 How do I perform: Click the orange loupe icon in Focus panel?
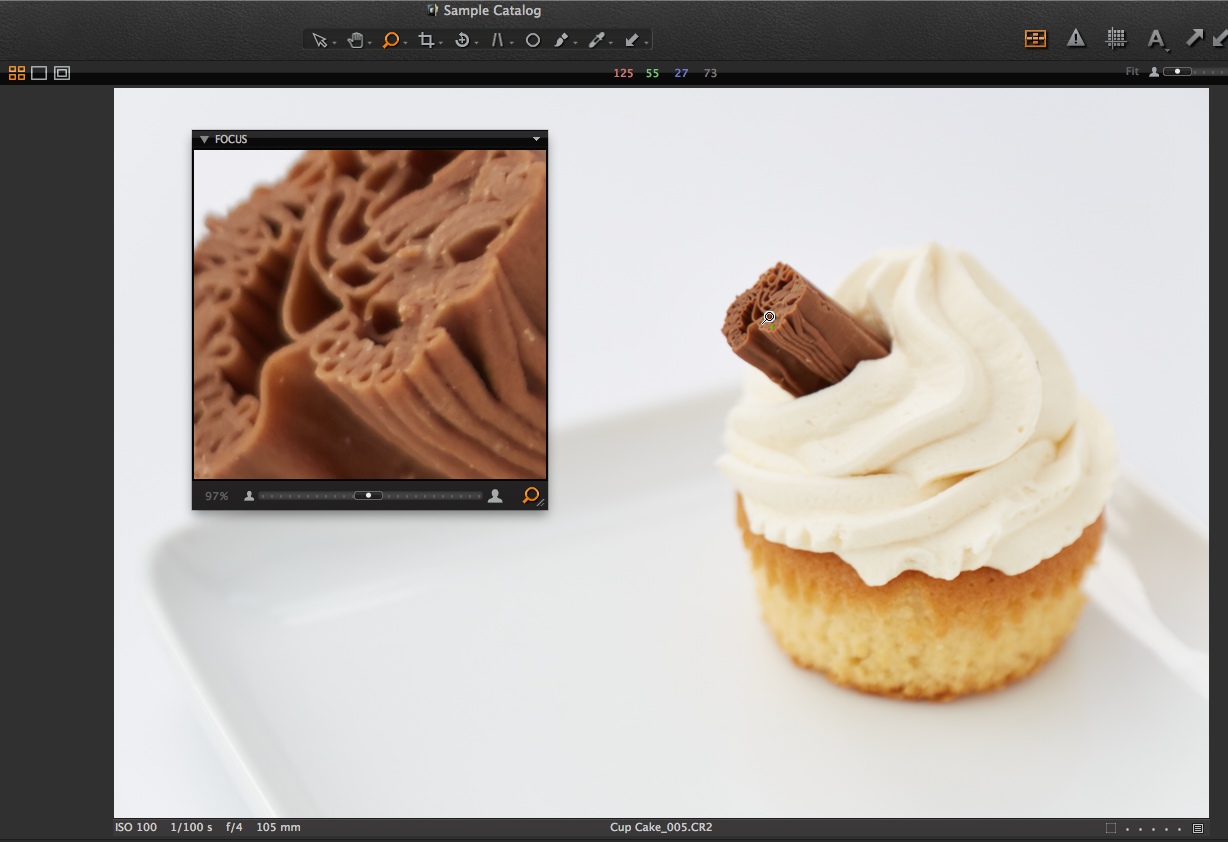coord(530,495)
